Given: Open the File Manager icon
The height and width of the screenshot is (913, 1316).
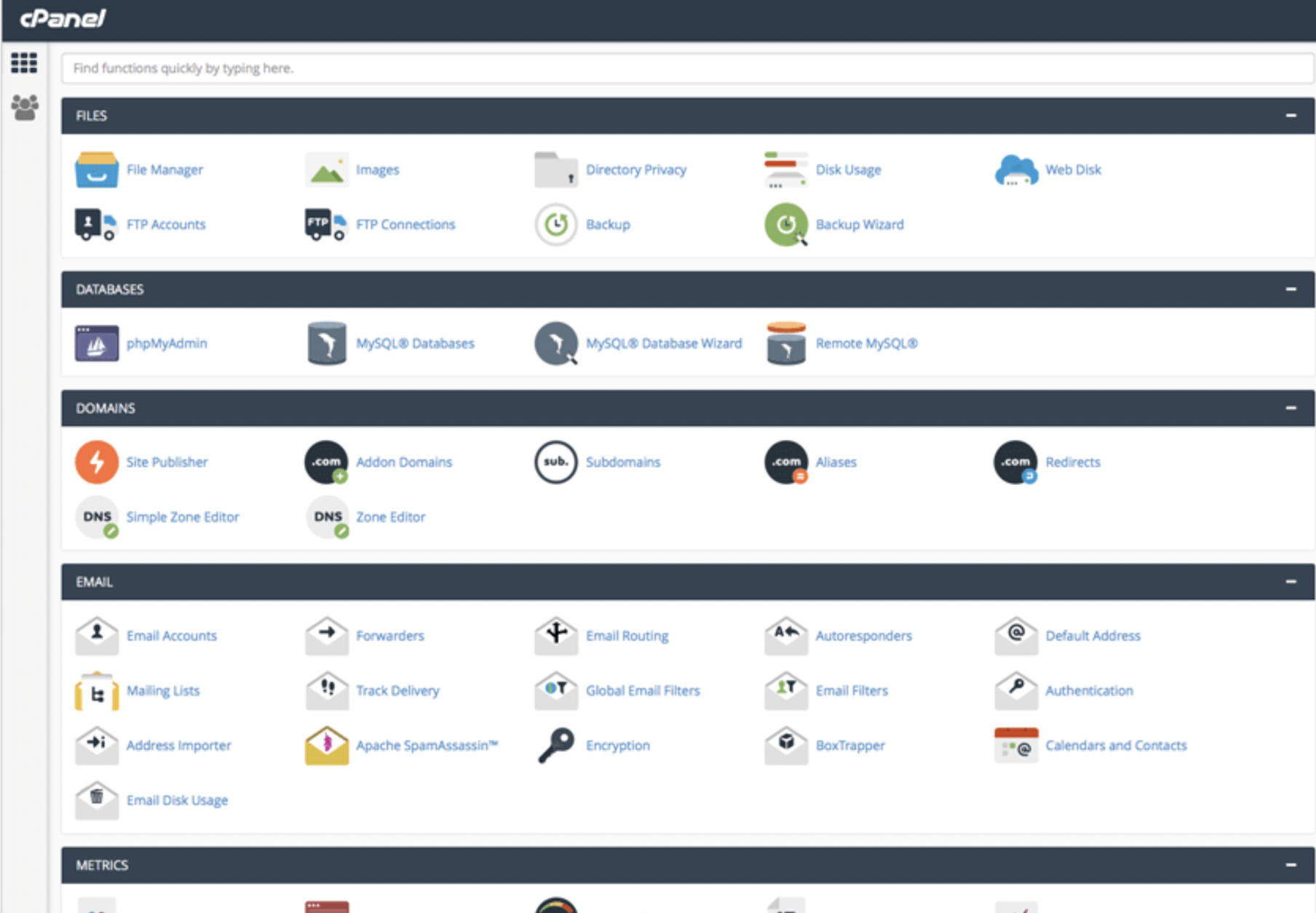Looking at the screenshot, I should click(x=96, y=170).
